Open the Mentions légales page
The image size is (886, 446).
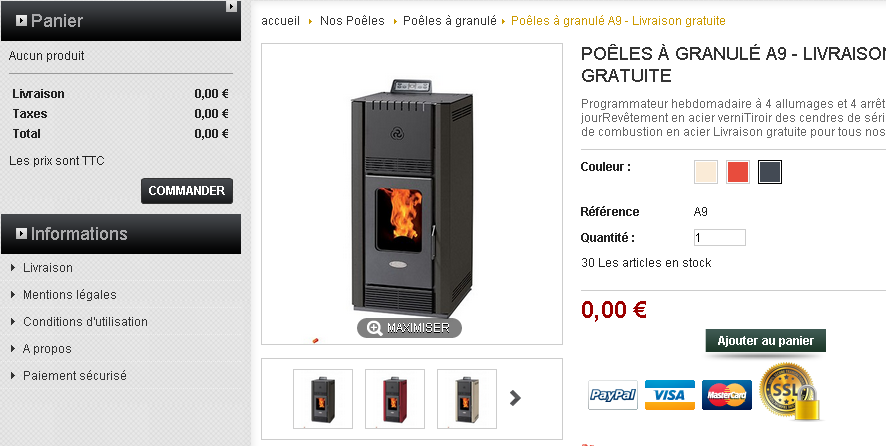pyautogui.click(x=70, y=295)
